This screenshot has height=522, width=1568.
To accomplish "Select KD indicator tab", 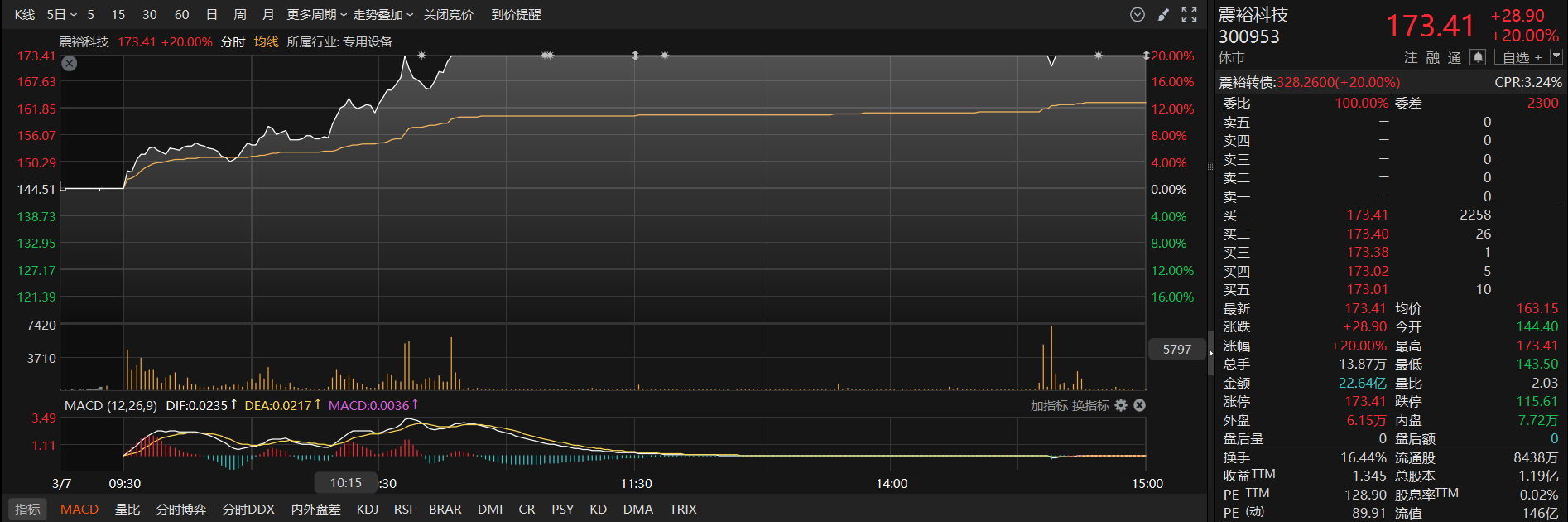I will (599, 510).
